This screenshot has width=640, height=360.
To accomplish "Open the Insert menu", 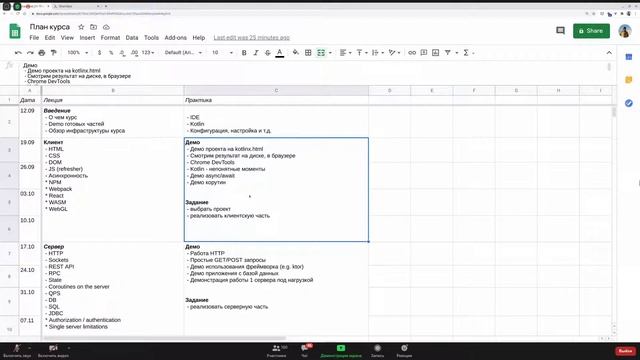I will point(87,38).
